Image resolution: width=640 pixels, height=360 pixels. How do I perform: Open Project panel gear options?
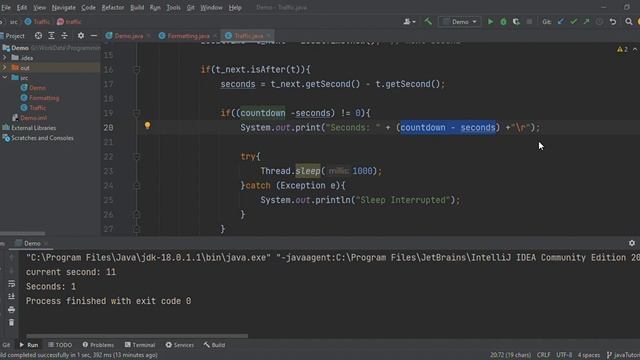pos(81,36)
